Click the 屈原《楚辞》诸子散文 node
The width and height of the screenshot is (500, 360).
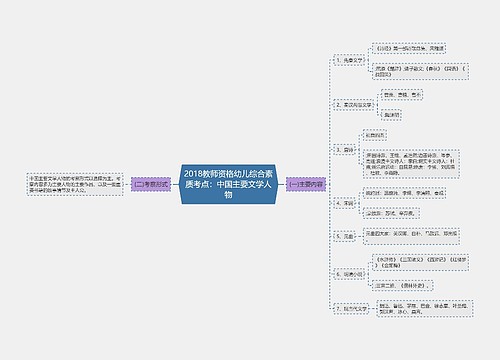pos(420,71)
